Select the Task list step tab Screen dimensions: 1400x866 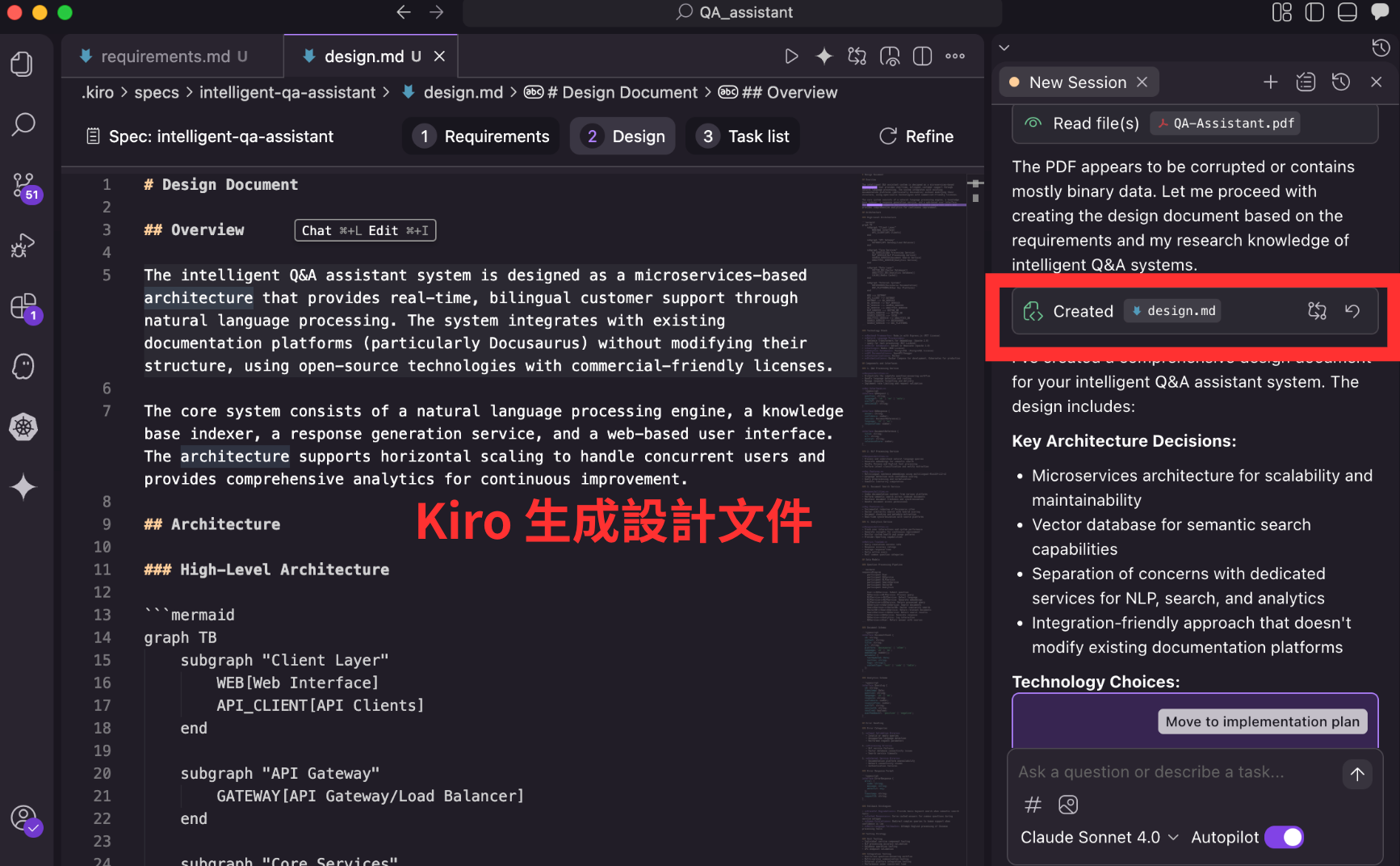[x=743, y=136]
